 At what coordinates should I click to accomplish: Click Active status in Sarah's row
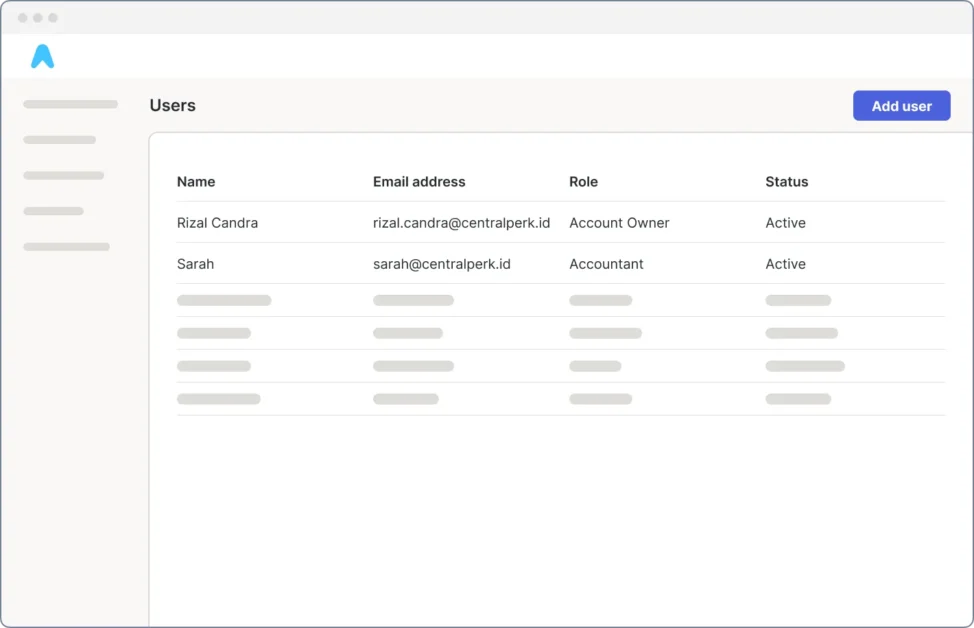(x=785, y=264)
